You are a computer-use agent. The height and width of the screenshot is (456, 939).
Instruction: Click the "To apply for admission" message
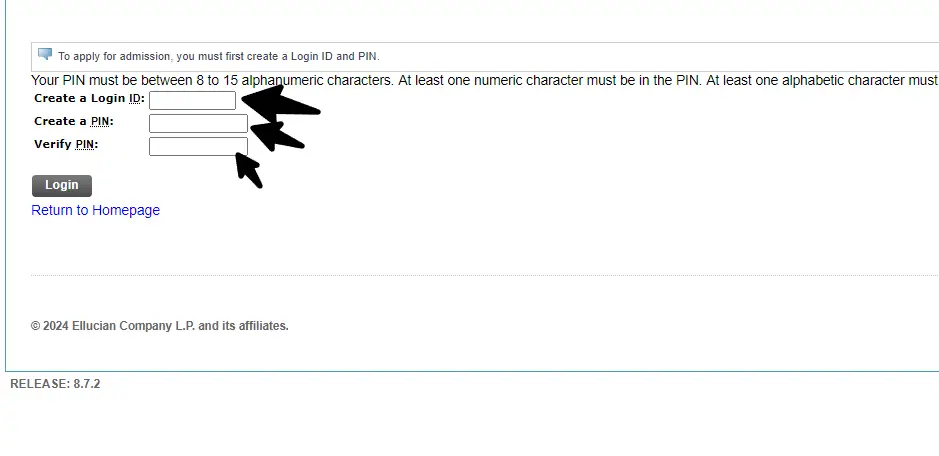point(219,56)
